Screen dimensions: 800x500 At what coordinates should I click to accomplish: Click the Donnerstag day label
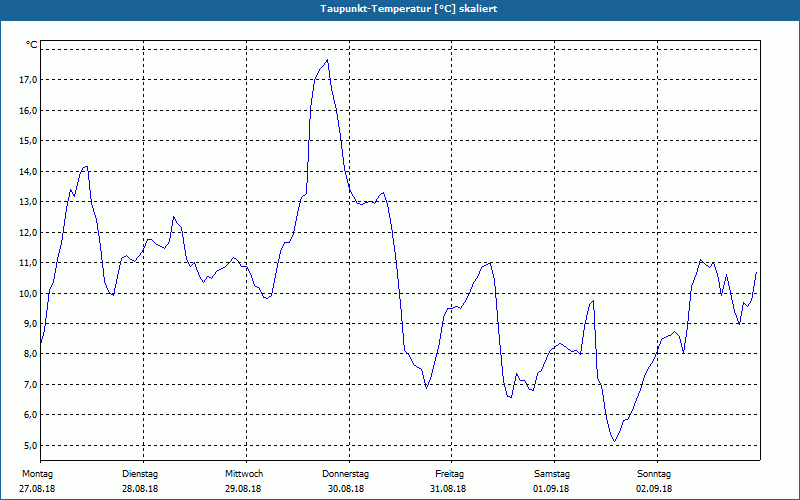pyautogui.click(x=345, y=474)
